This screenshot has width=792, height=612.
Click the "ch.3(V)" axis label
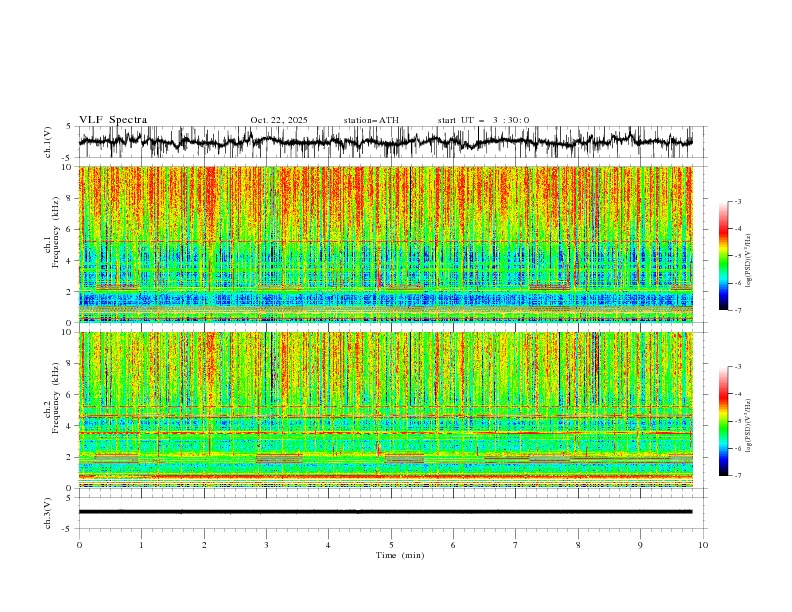tap(48, 513)
